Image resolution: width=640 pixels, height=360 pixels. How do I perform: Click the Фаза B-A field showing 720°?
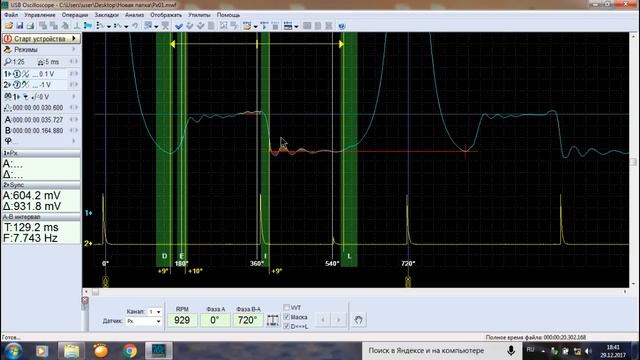click(x=248, y=320)
